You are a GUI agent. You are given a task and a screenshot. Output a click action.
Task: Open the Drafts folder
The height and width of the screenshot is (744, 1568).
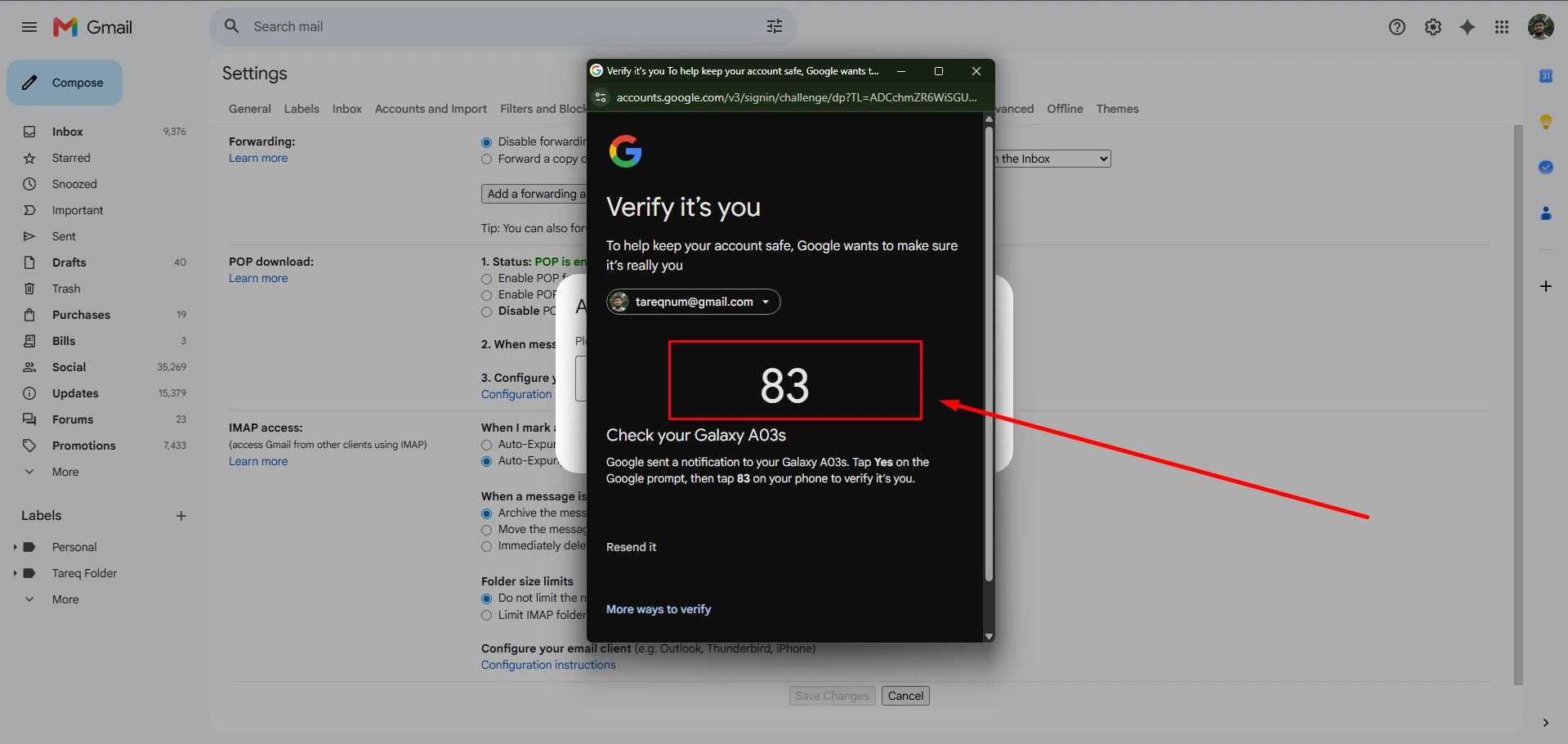pos(105,262)
